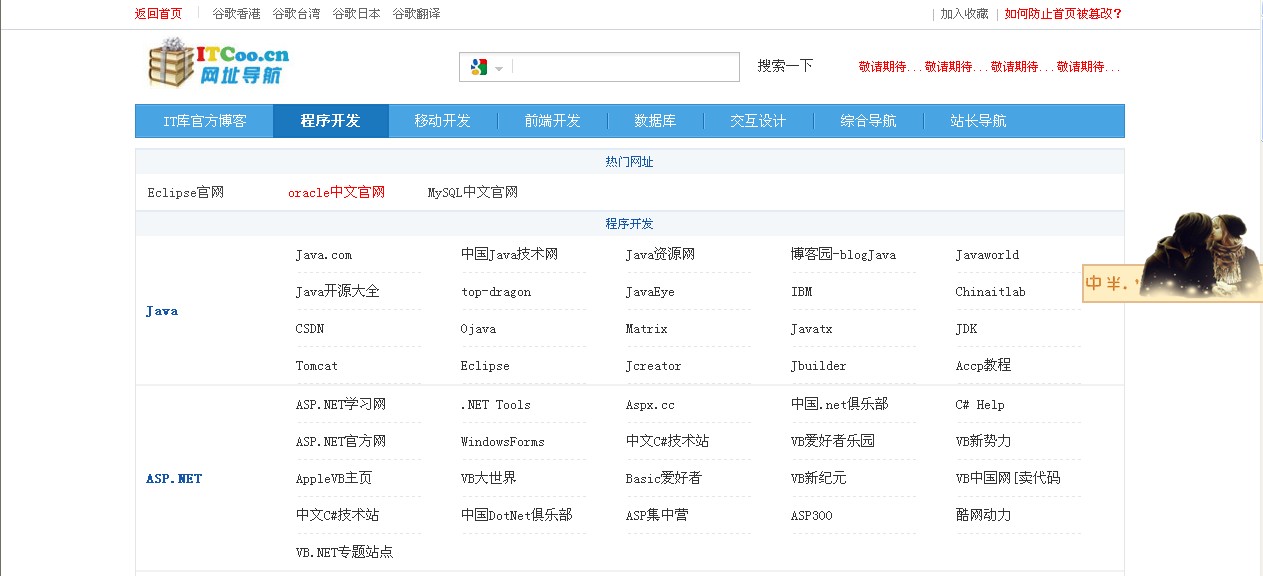Open Basic爱好者 link
1263x576 pixels.
click(664, 478)
